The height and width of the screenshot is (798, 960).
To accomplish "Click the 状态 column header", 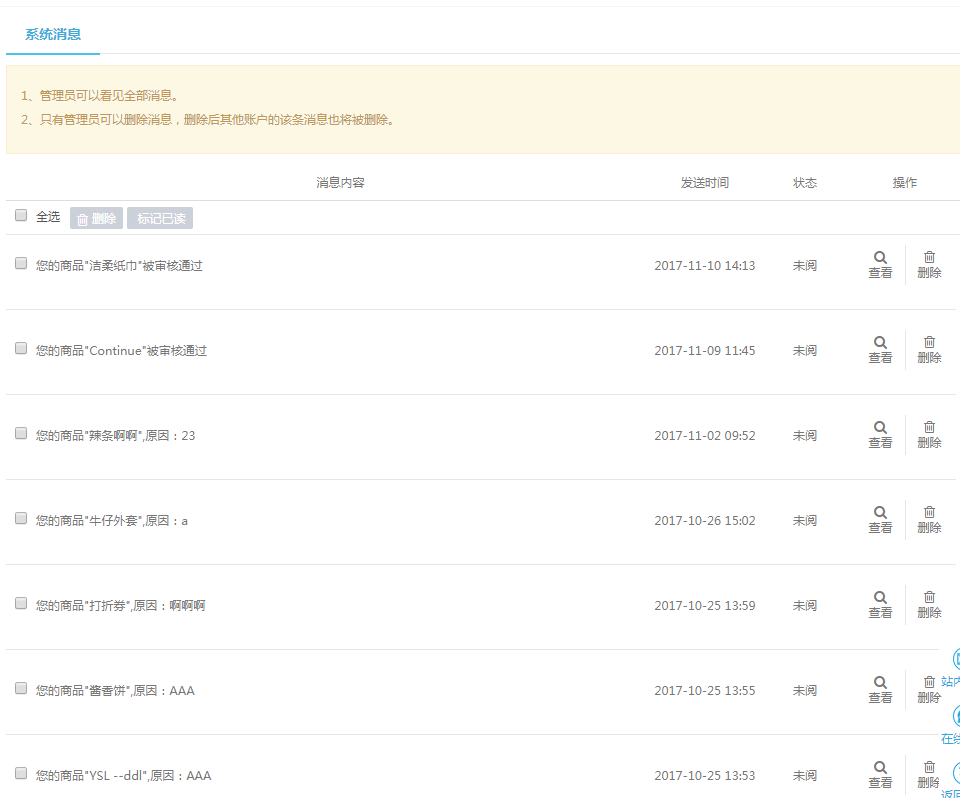I will 804,183.
